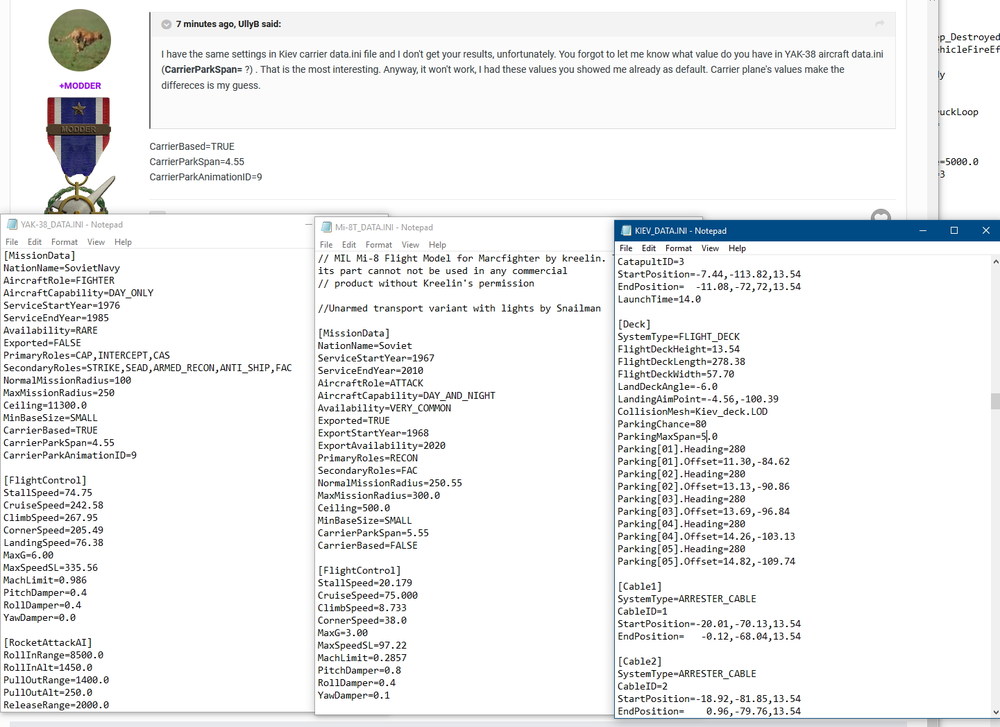Click the user avatar thumbnail
The image size is (1000, 727).
coord(80,40)
